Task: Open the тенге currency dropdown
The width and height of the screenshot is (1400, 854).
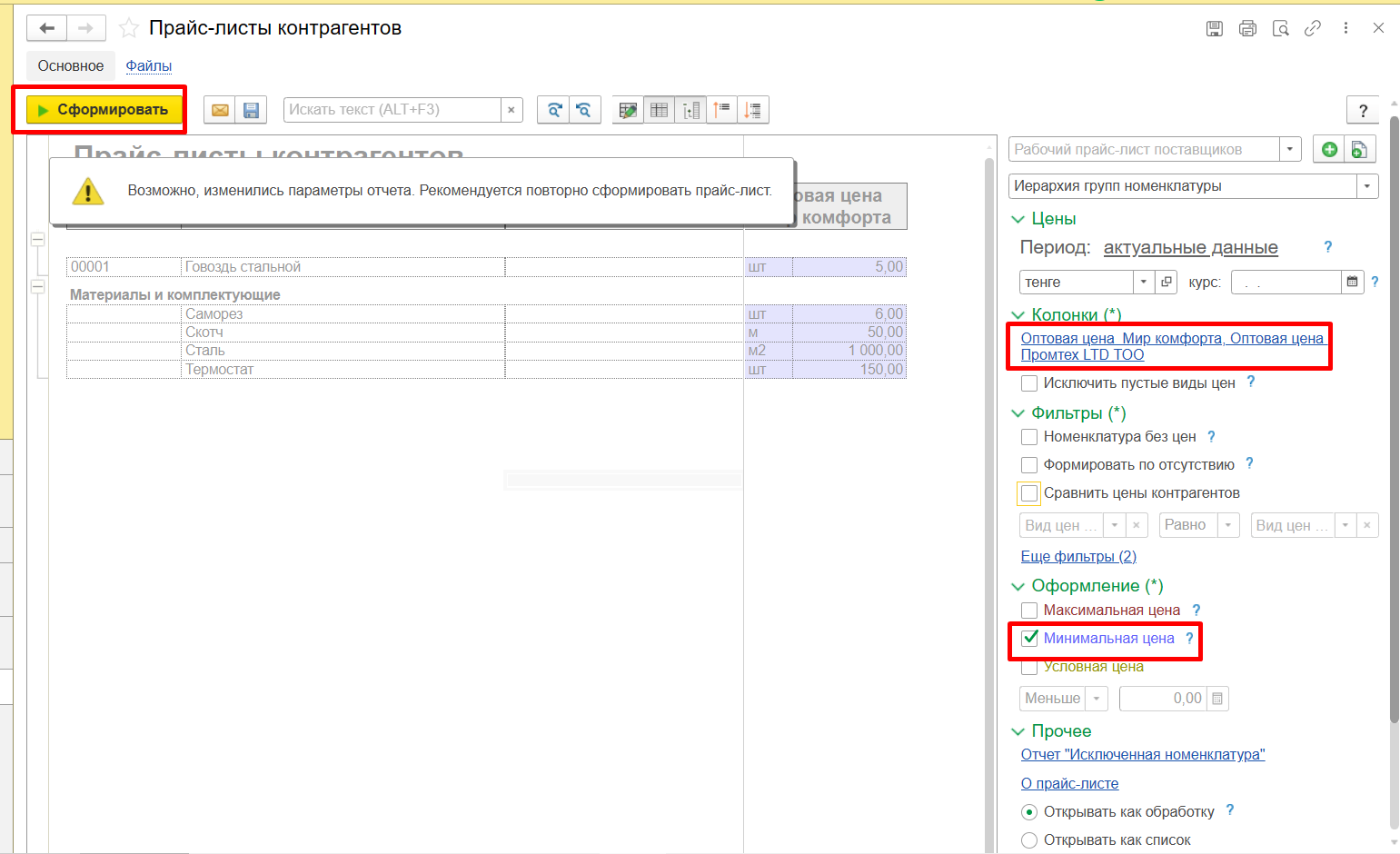Action: tap(1144, 283)
